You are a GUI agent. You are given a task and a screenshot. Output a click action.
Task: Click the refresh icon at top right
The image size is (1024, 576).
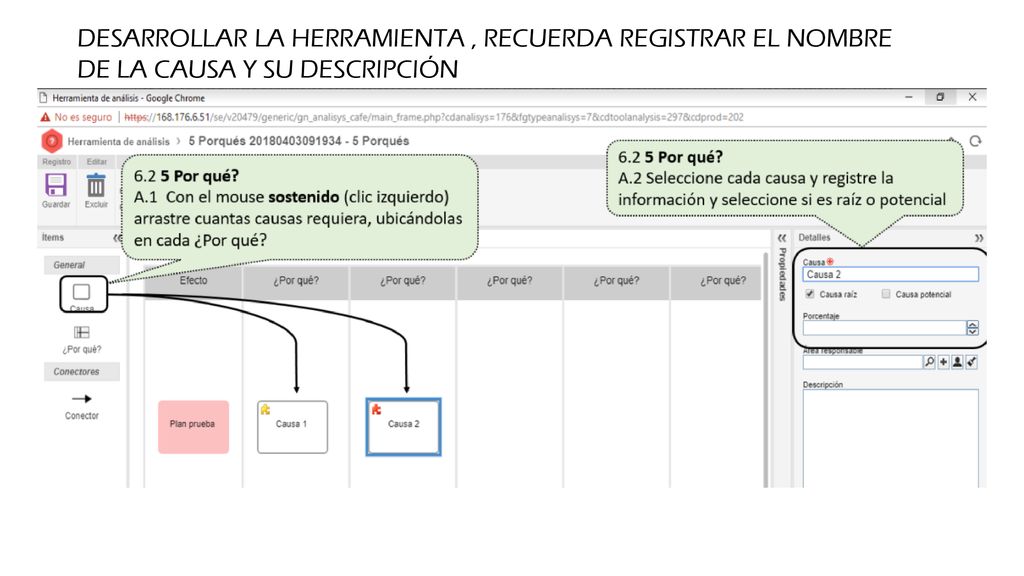pos(975,141)
